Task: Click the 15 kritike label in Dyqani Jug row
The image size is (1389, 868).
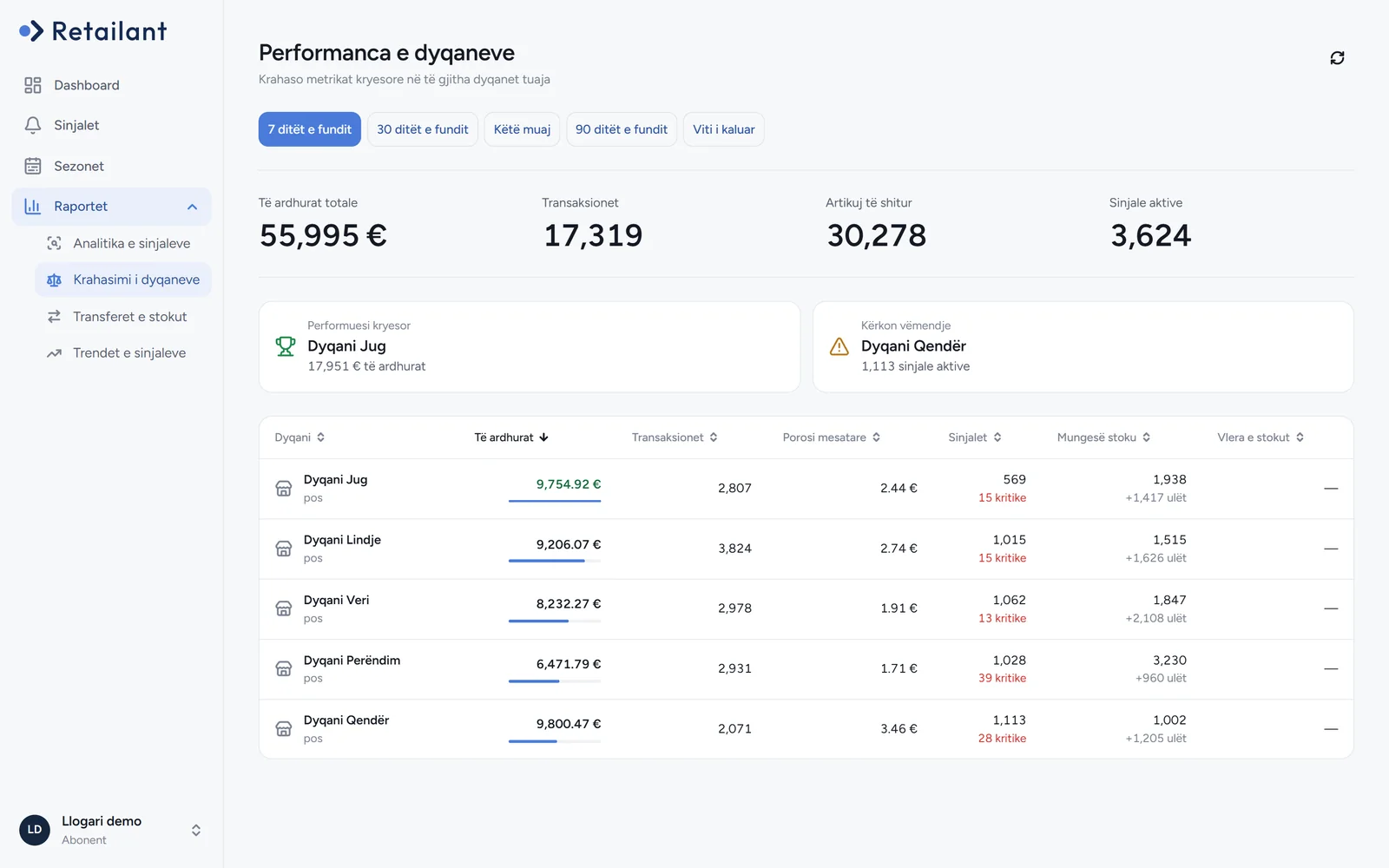Action: point(1002,498)
